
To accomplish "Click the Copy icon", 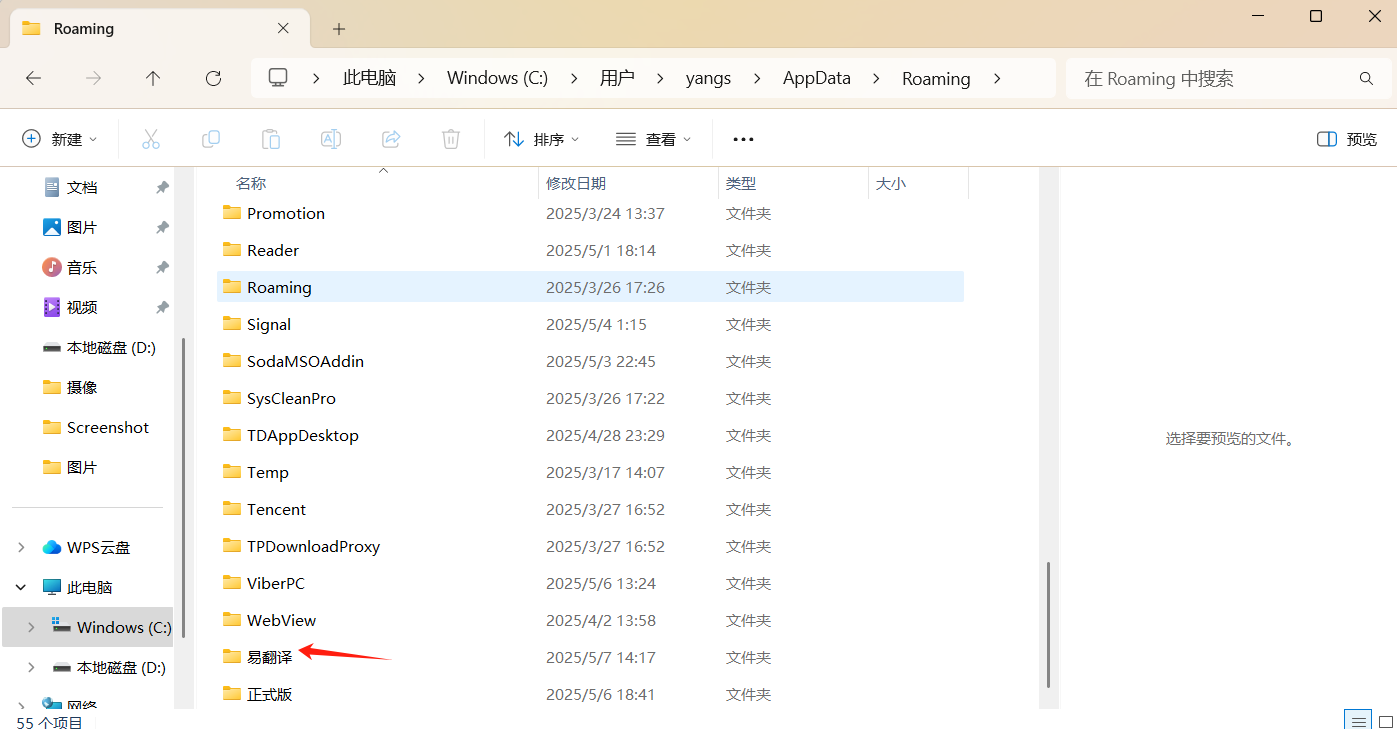I will coord(211,139).
